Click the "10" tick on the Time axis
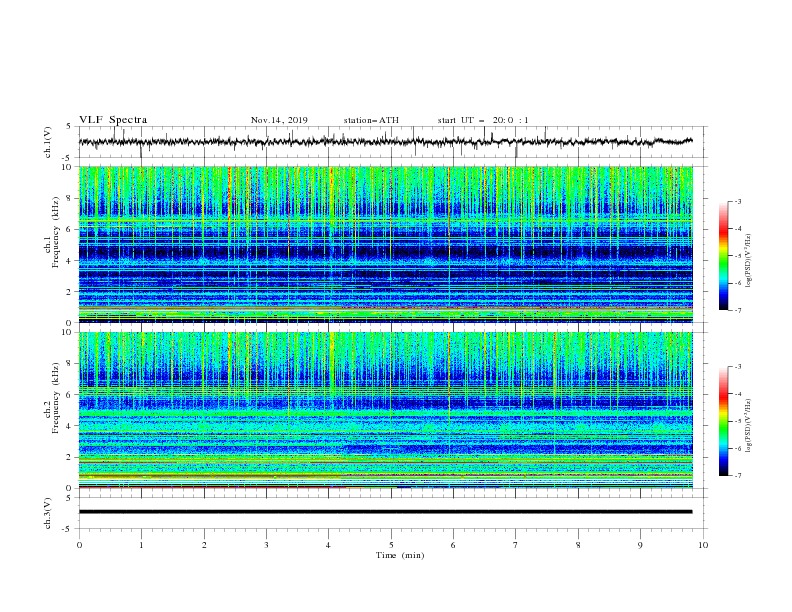The image size is (792, 612). tap(703, 545)
